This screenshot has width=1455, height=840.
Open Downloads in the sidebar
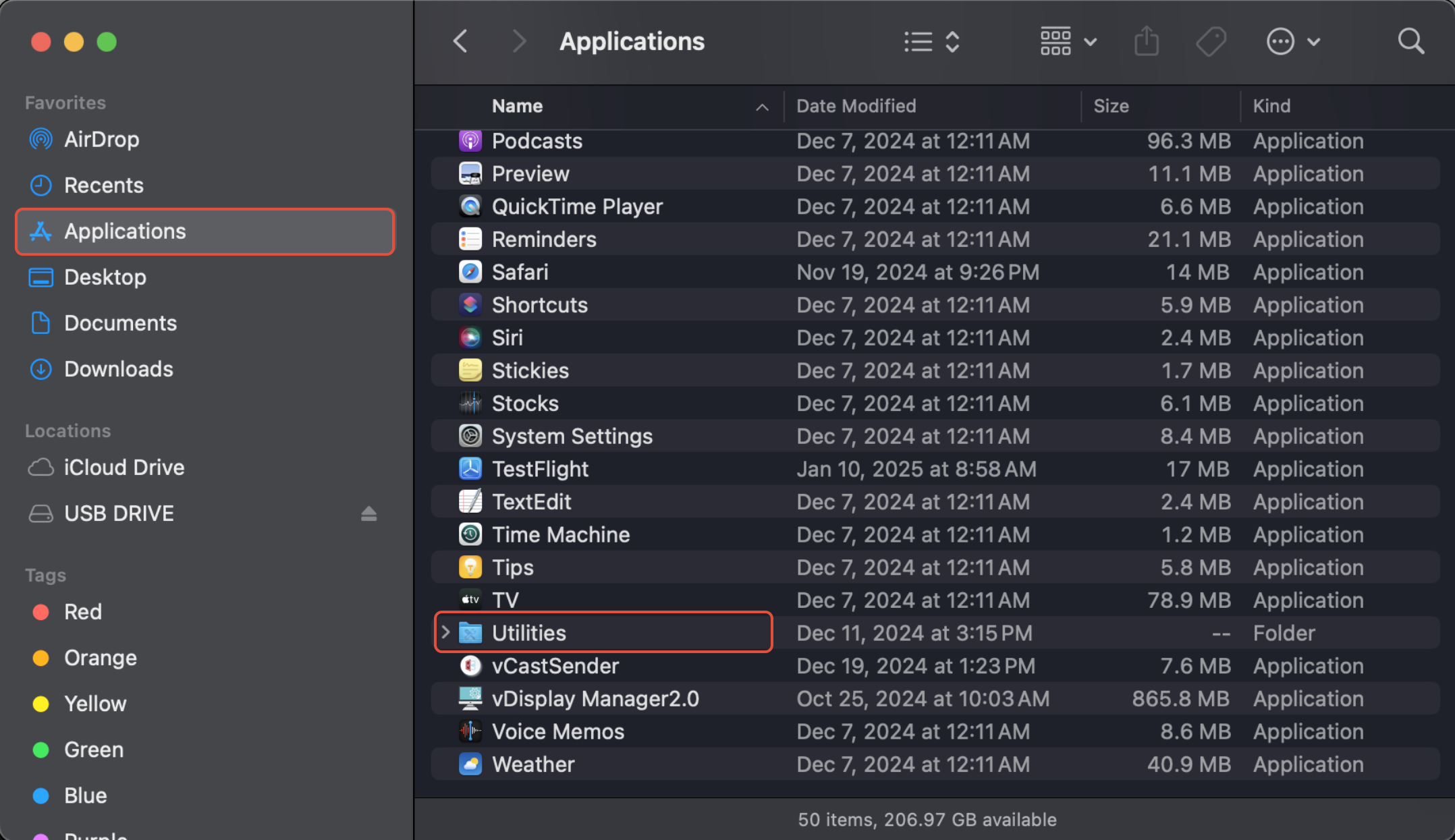tap(118, 369)
